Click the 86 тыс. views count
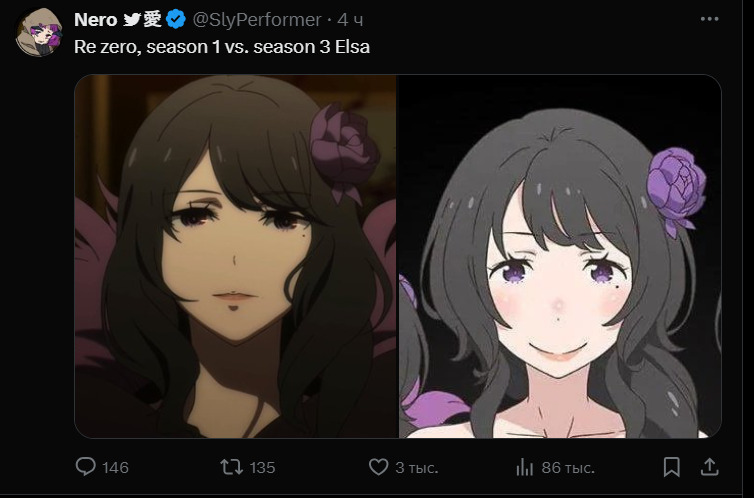This screenshot has width=754, height=498. (x=568, y=467)
